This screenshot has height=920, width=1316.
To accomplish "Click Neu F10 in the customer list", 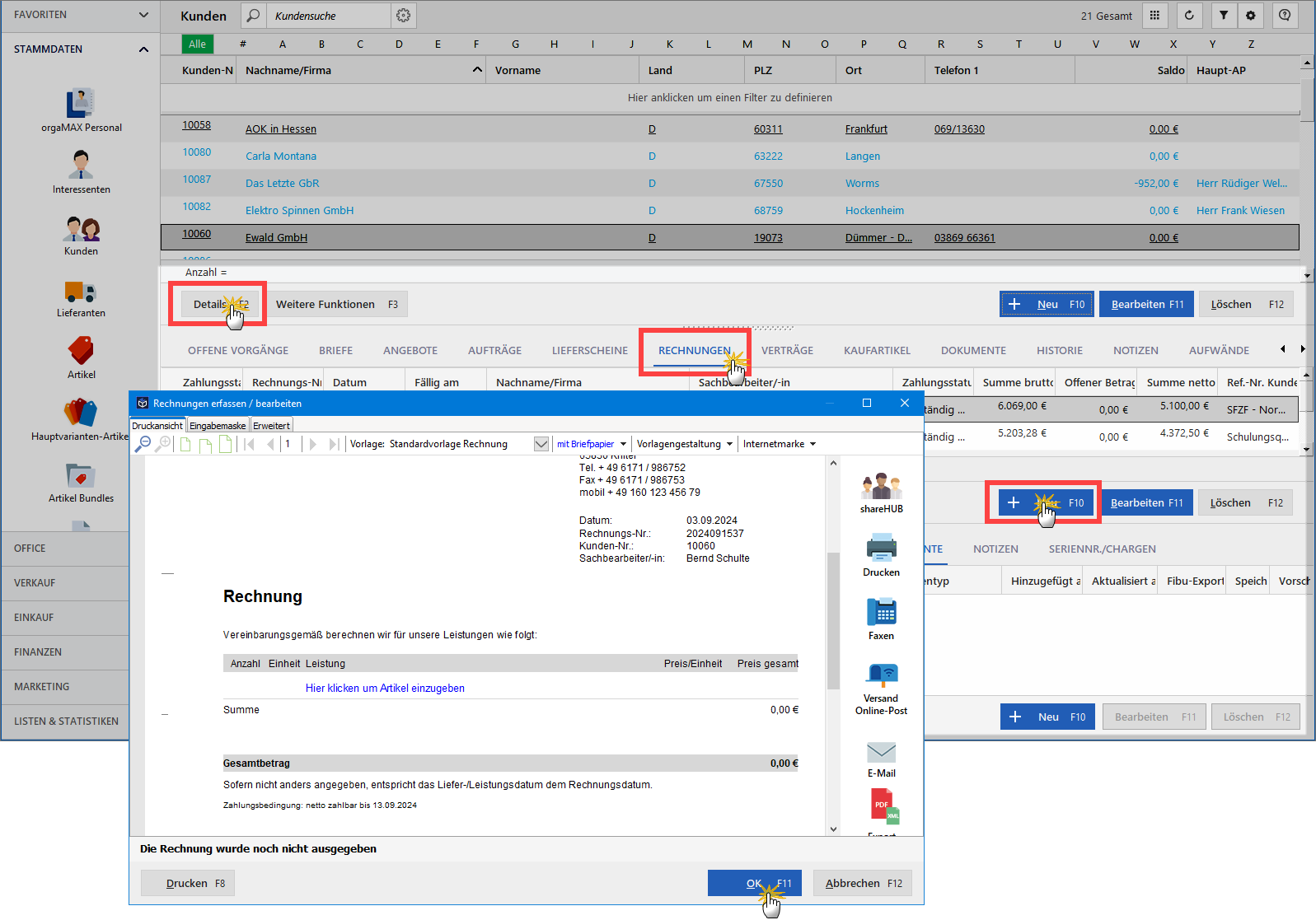I will 1047,304.
